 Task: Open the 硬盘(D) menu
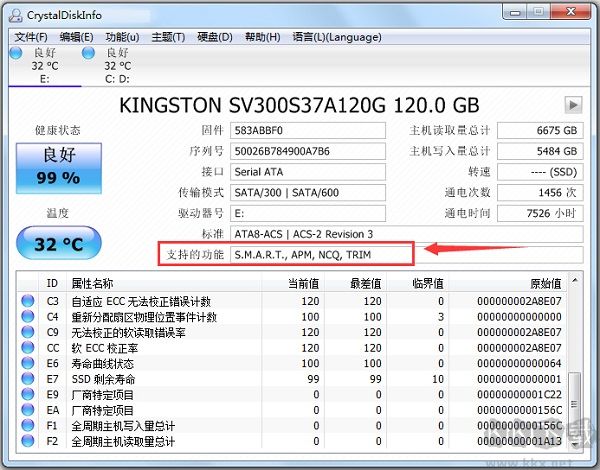click(x=215, y=37)
